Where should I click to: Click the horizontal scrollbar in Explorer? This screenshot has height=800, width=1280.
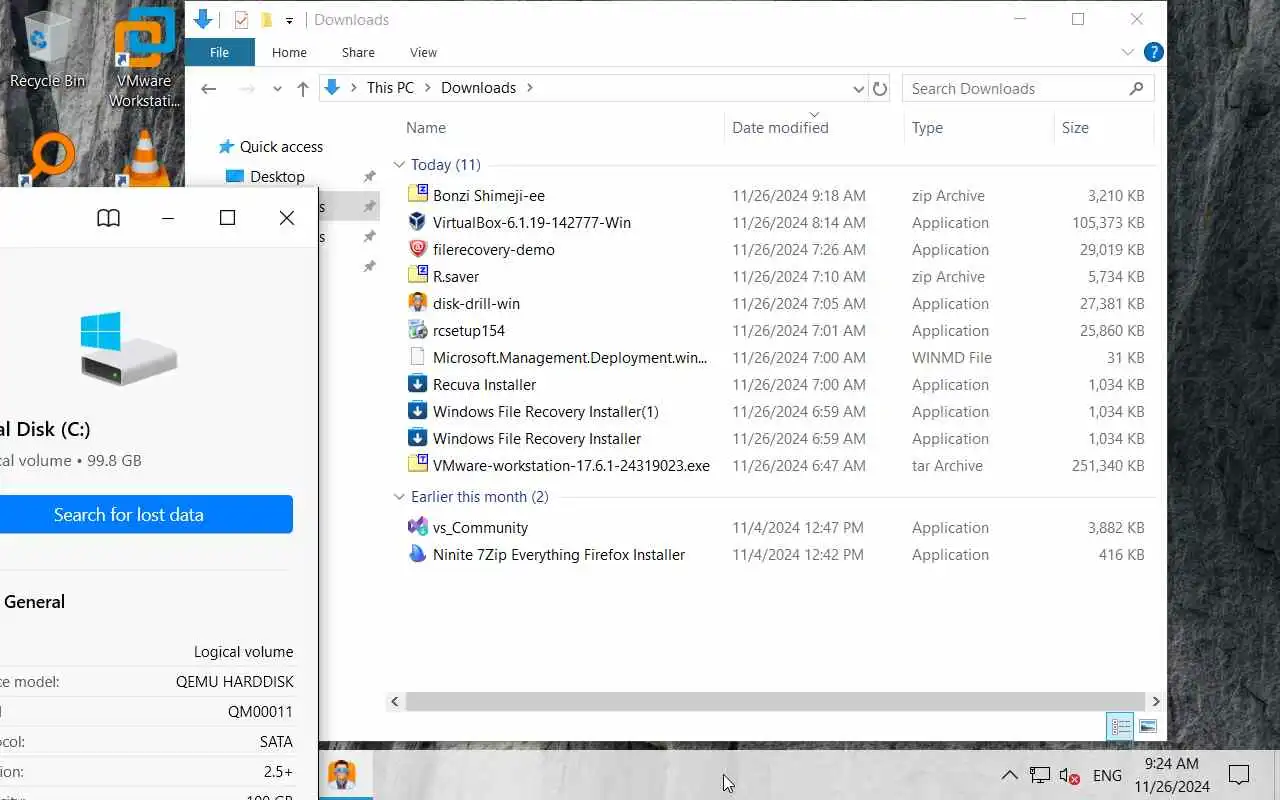point(775,702)
